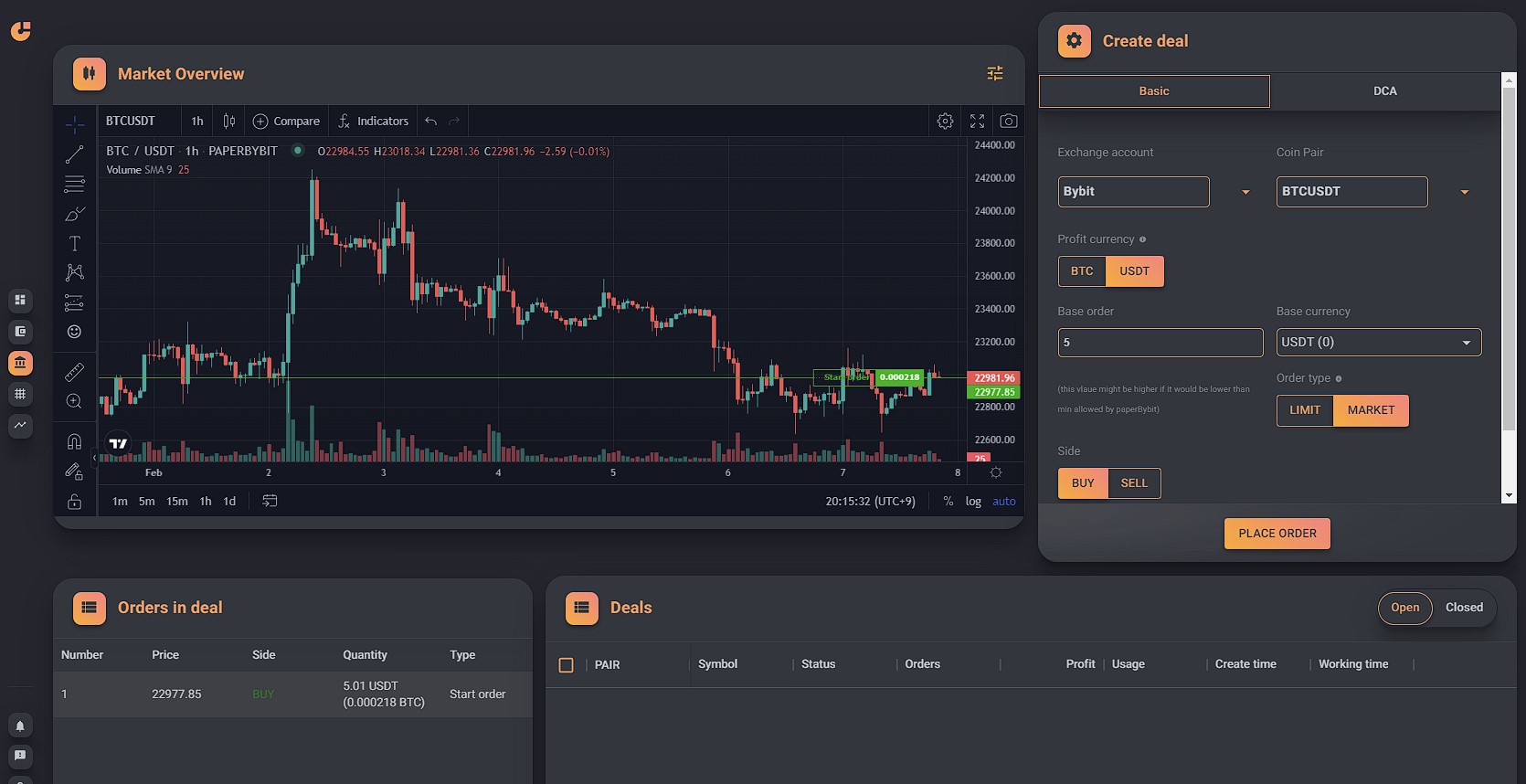Select the trend line drawing tool

(x=75, y=154)
